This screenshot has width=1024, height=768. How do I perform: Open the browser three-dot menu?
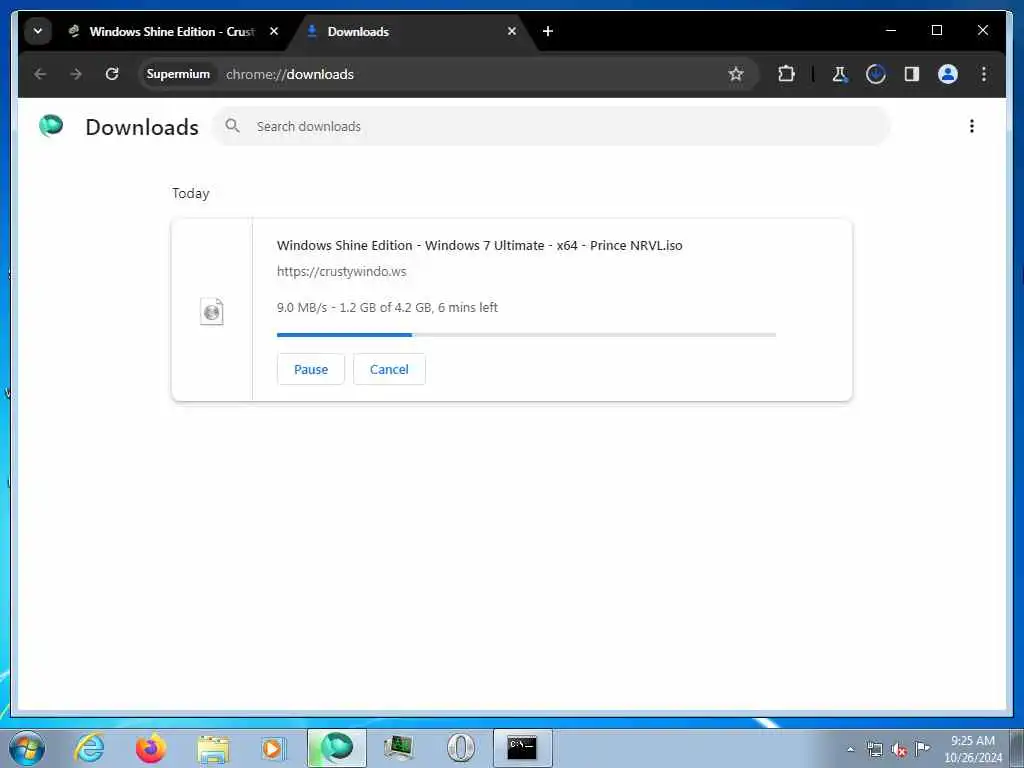pyautogui.click(x=984, y=74)
